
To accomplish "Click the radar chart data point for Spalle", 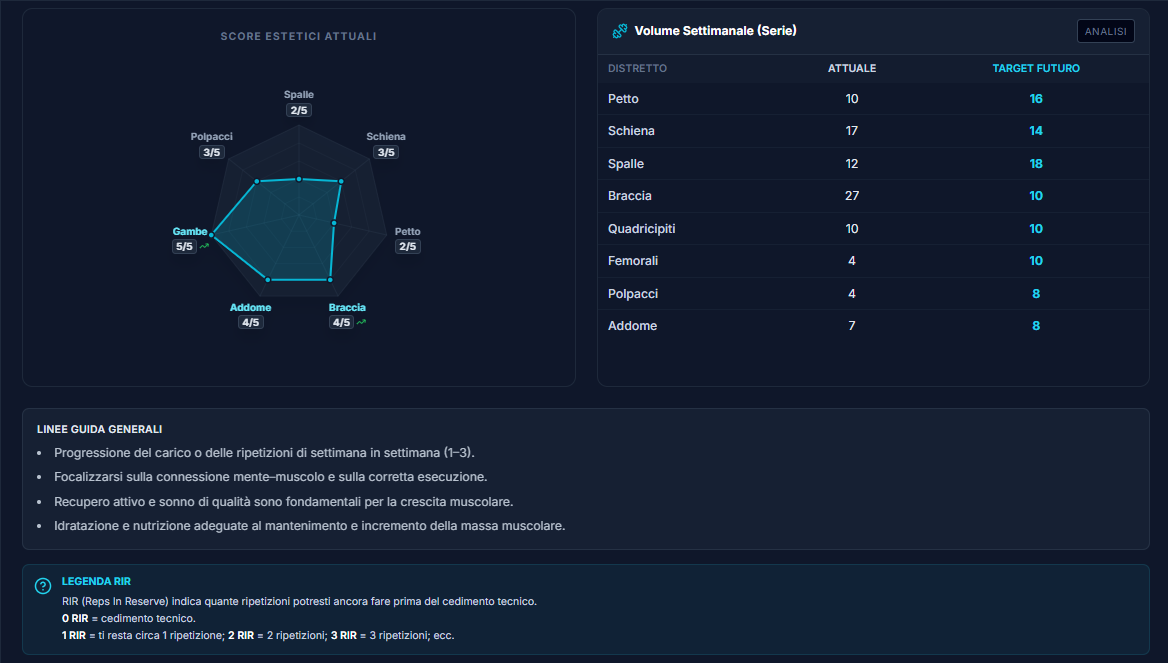I will (297, 179).
